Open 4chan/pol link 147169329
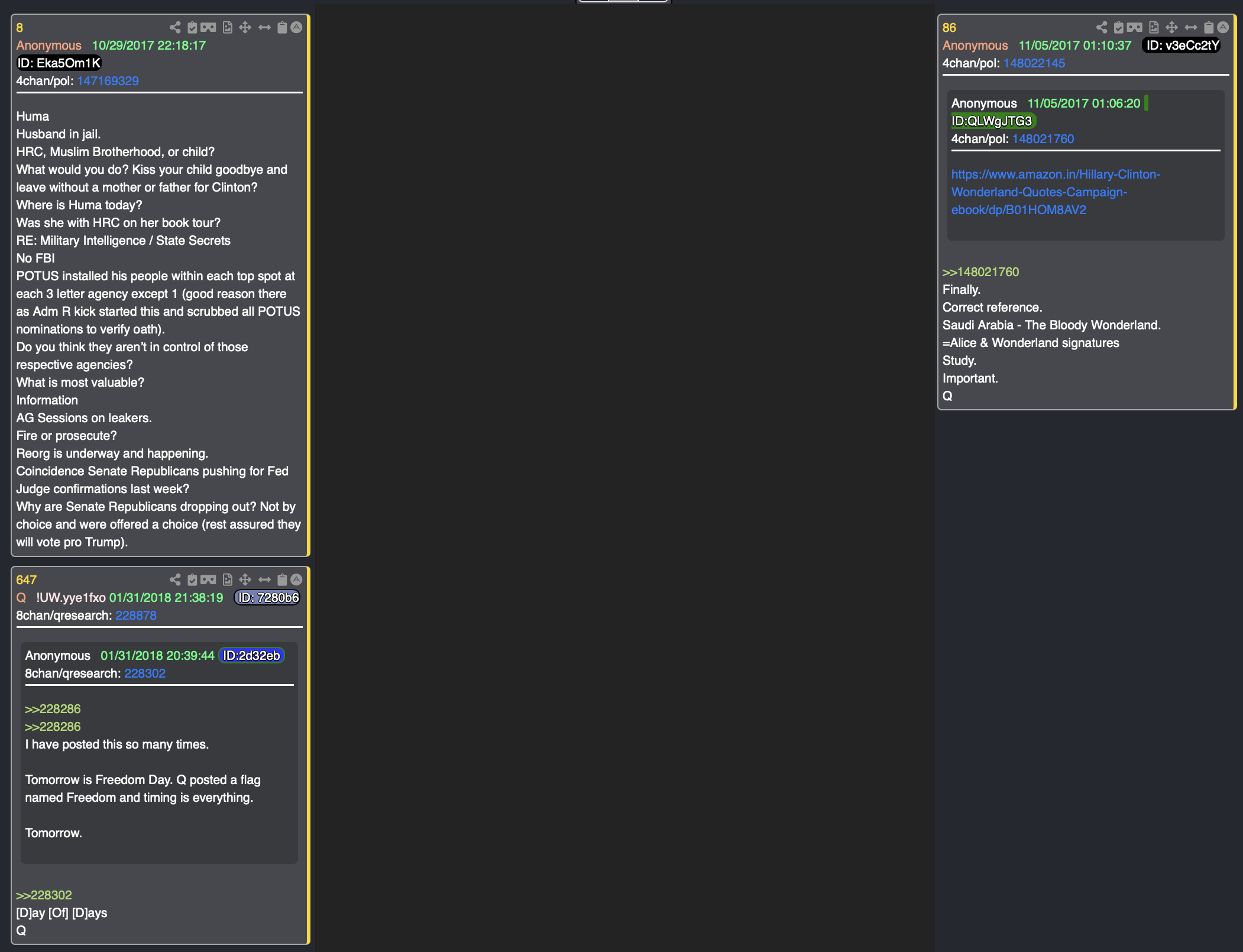1243x952 pixels. click(x=108, y=81)
